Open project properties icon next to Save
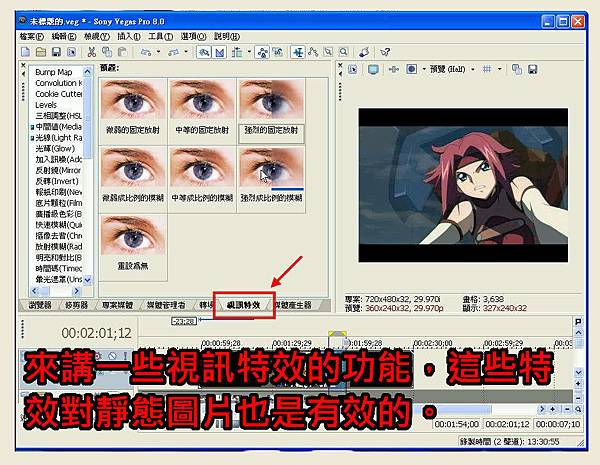The image size is (600, 465). coord(72,52)
